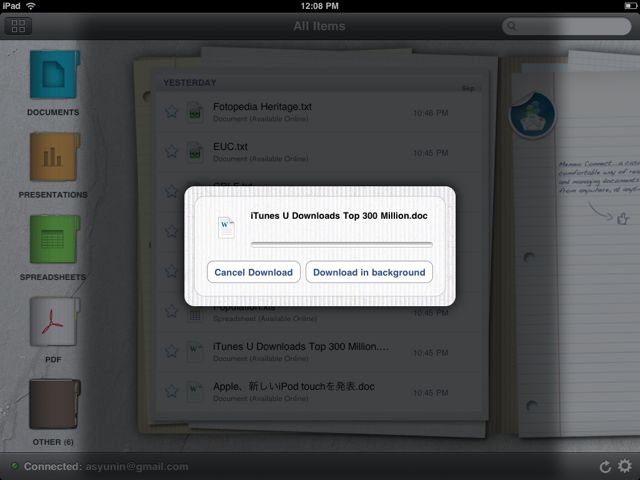Viewport: 640px width, 480px height.
Task: Click the 12:08 PM clock
Action: (320, 6)
